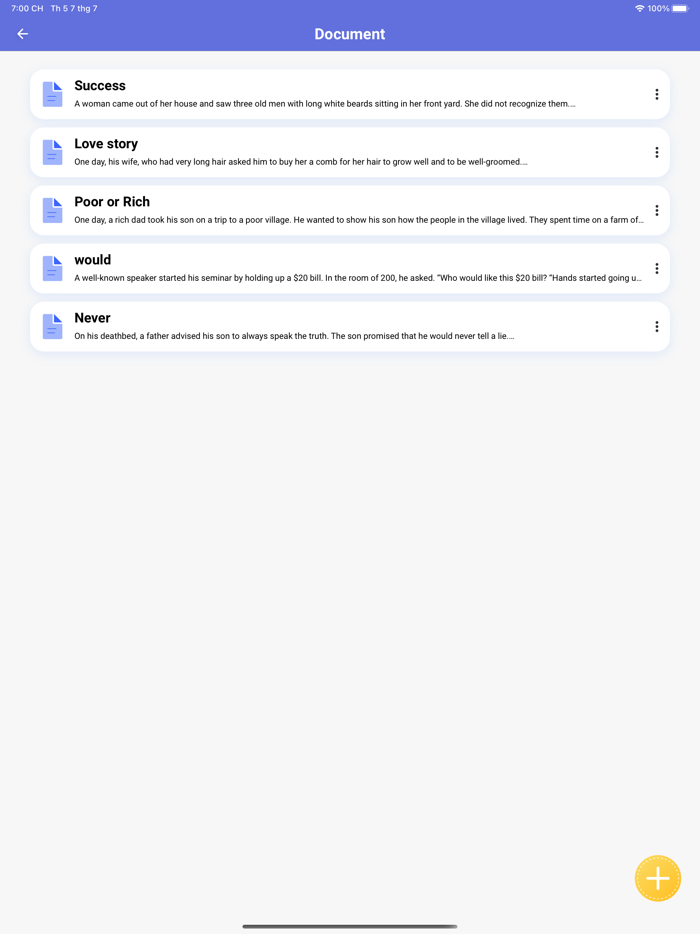Click the document icon next to Love story
The image size is (700, 934).
pos(52,152)
